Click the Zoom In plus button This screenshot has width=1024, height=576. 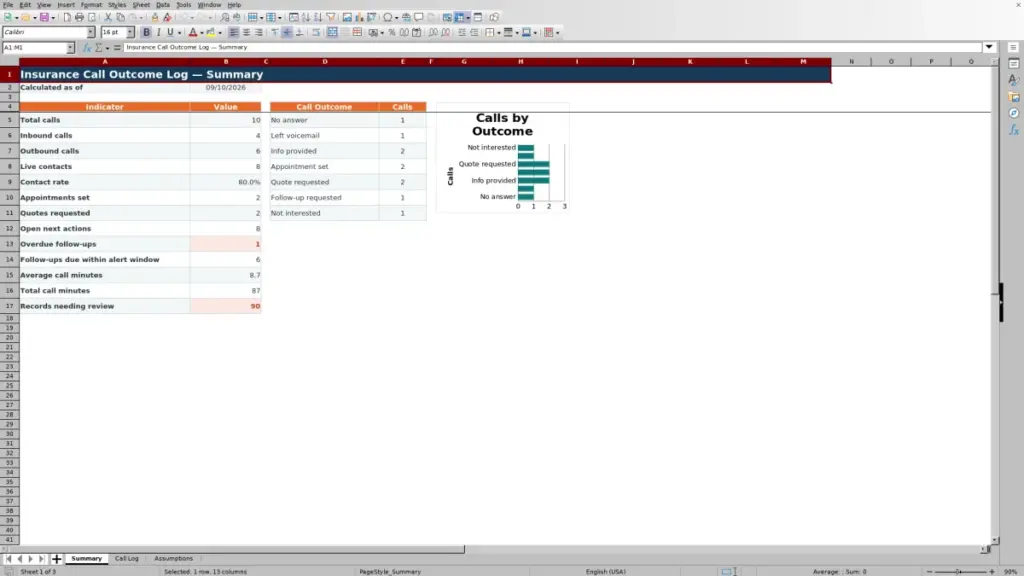991,571
